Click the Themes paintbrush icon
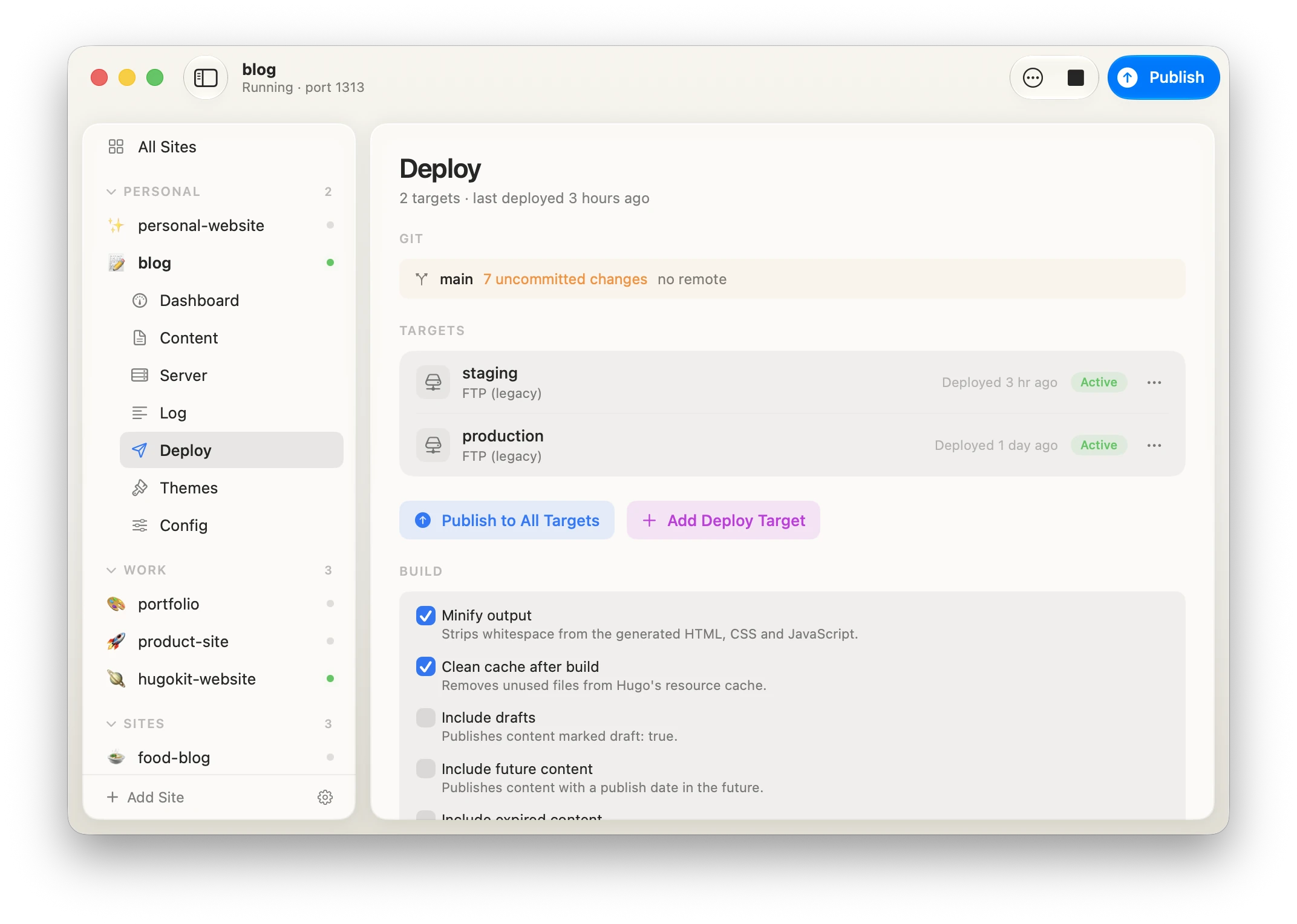 [x=140, y=488]
